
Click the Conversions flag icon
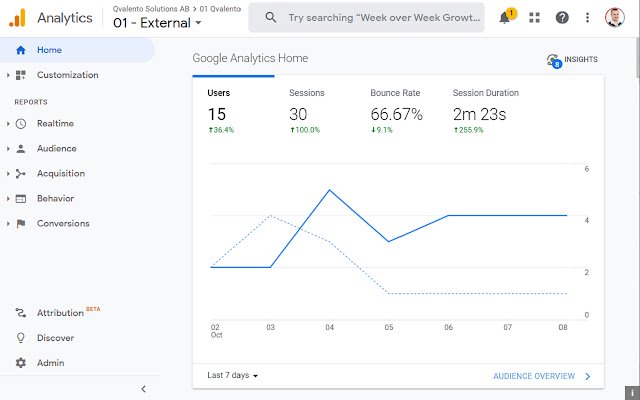click(x=20, y=224)
